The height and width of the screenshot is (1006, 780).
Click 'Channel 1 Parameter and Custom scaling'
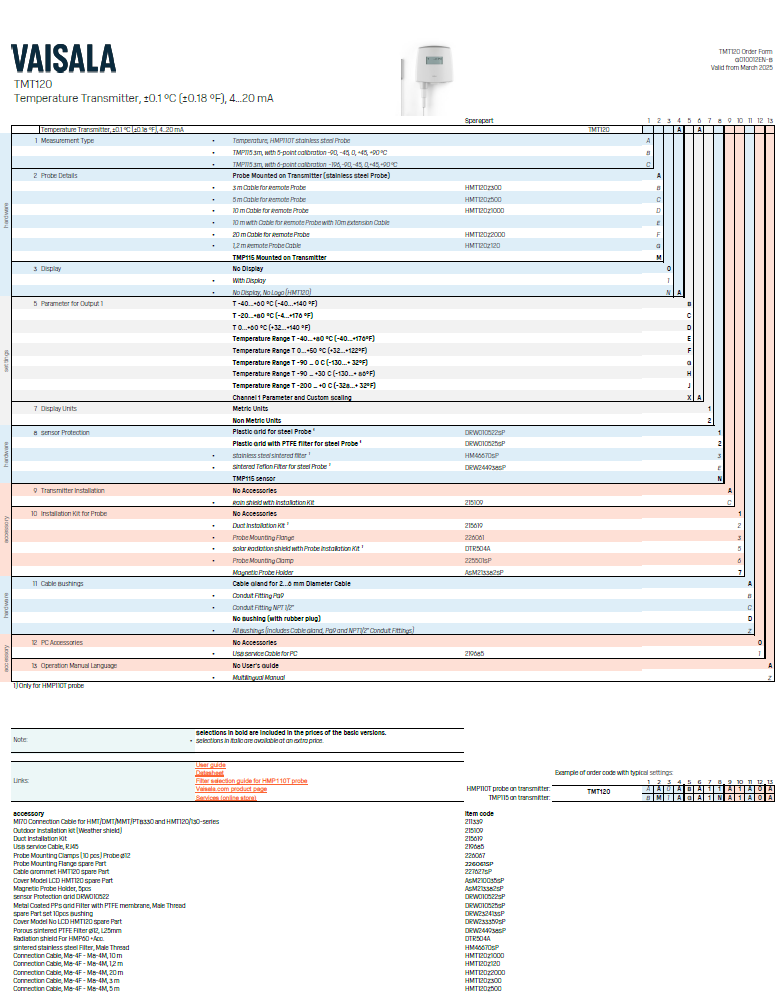[x=292, y=397]
